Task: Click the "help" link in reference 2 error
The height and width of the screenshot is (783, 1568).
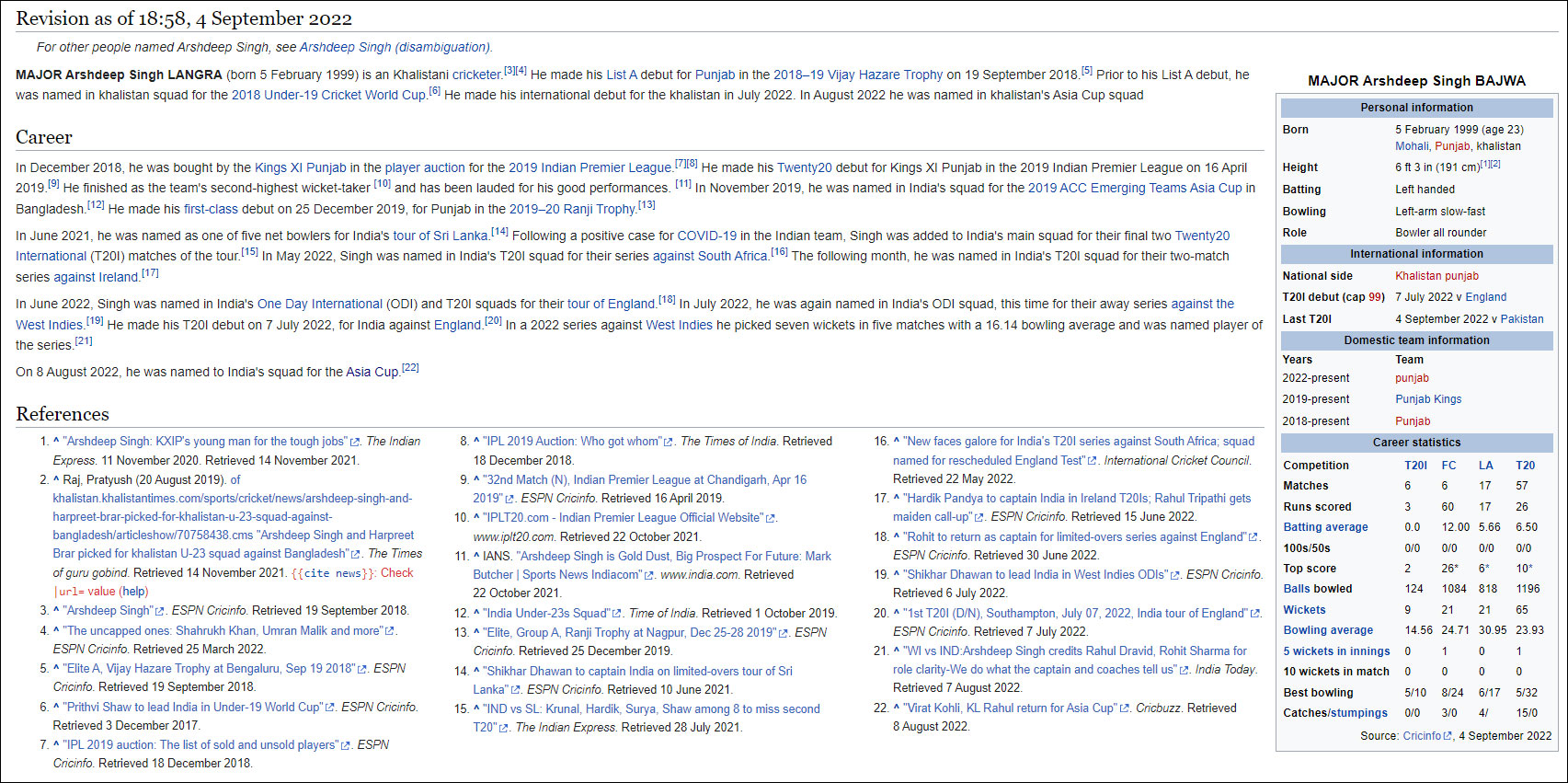Action: pyautogui.click(x=134, y=592)
